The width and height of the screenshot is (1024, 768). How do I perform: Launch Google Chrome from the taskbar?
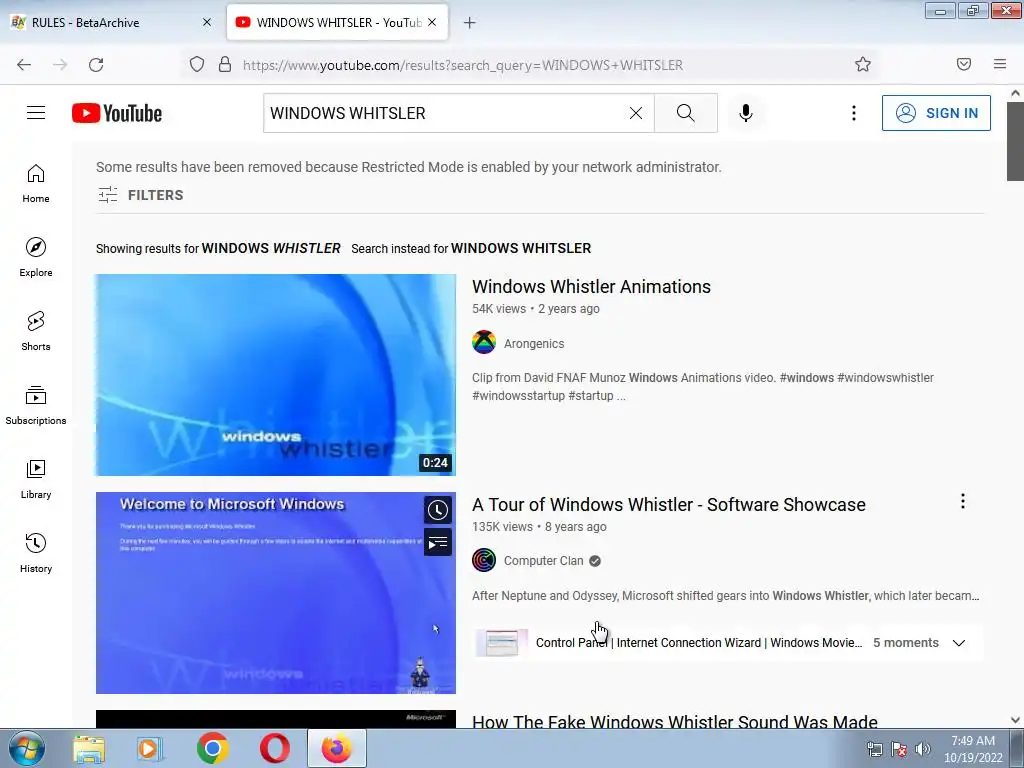(x=213, y=748)
